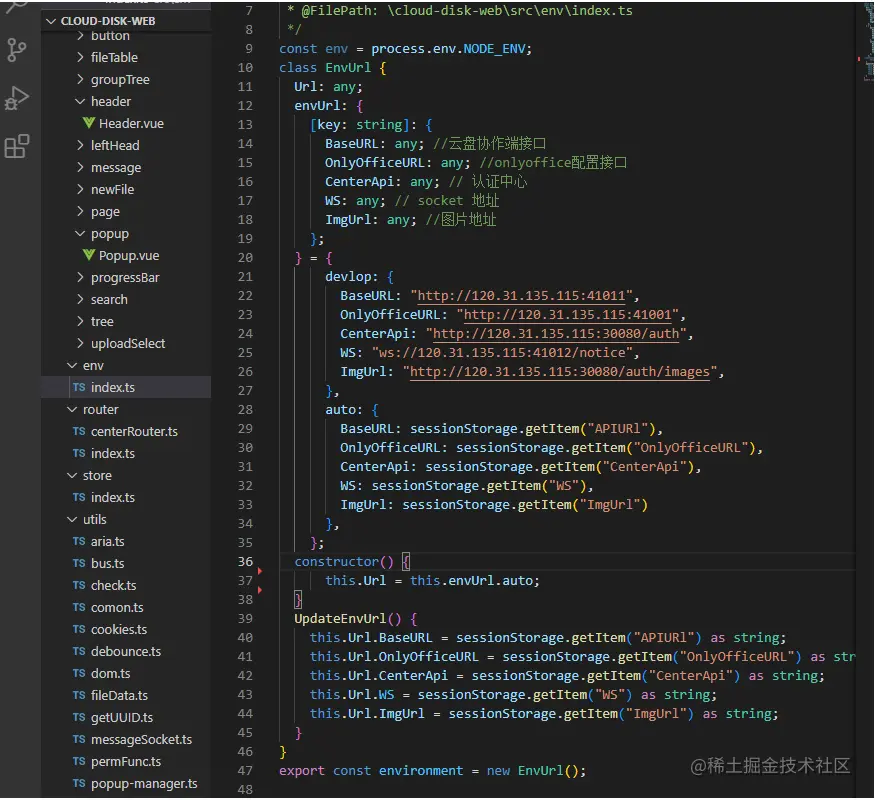Open centerRouter.ts file

134,432
